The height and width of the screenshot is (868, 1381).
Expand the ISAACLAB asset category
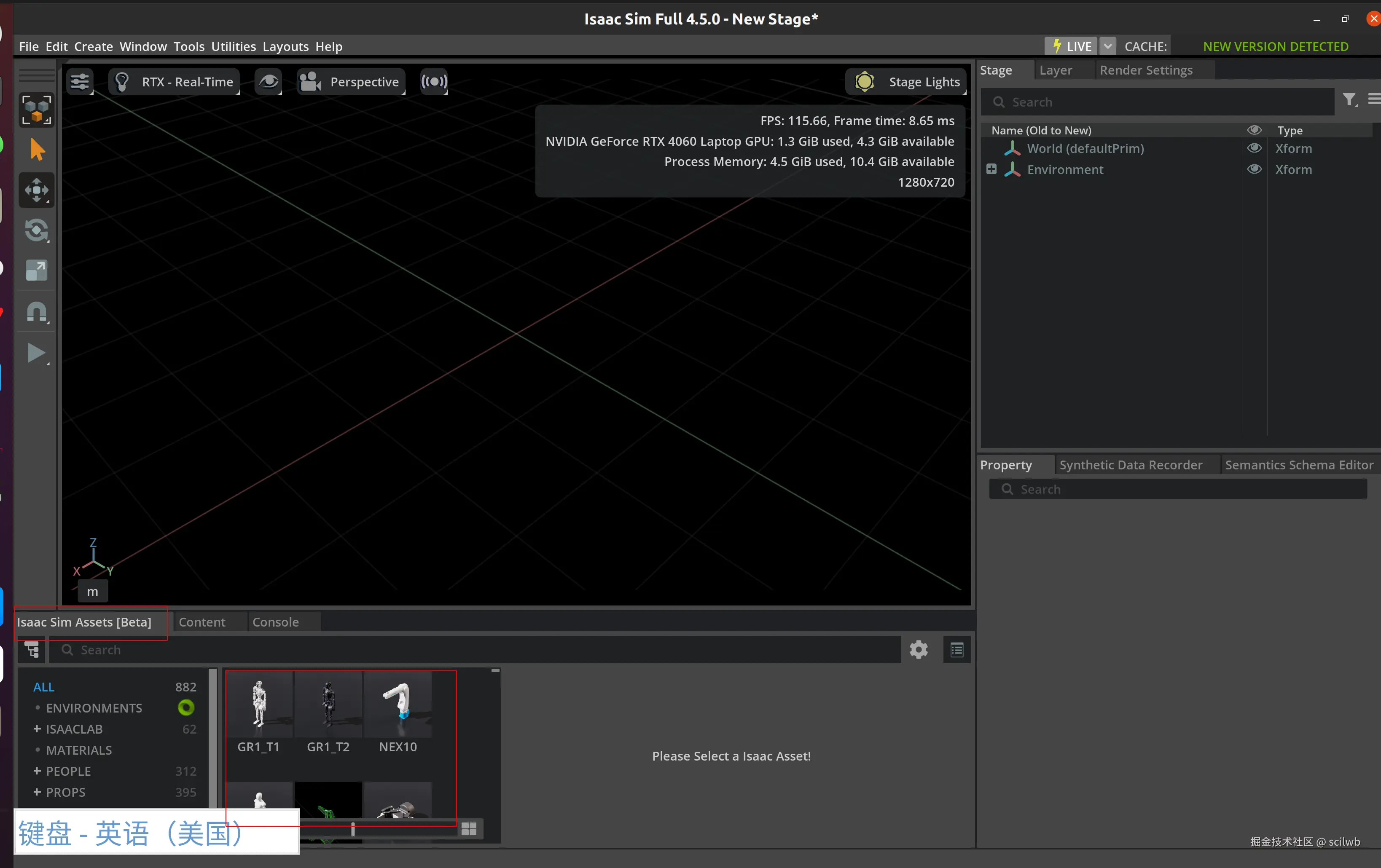coord(37,729)
